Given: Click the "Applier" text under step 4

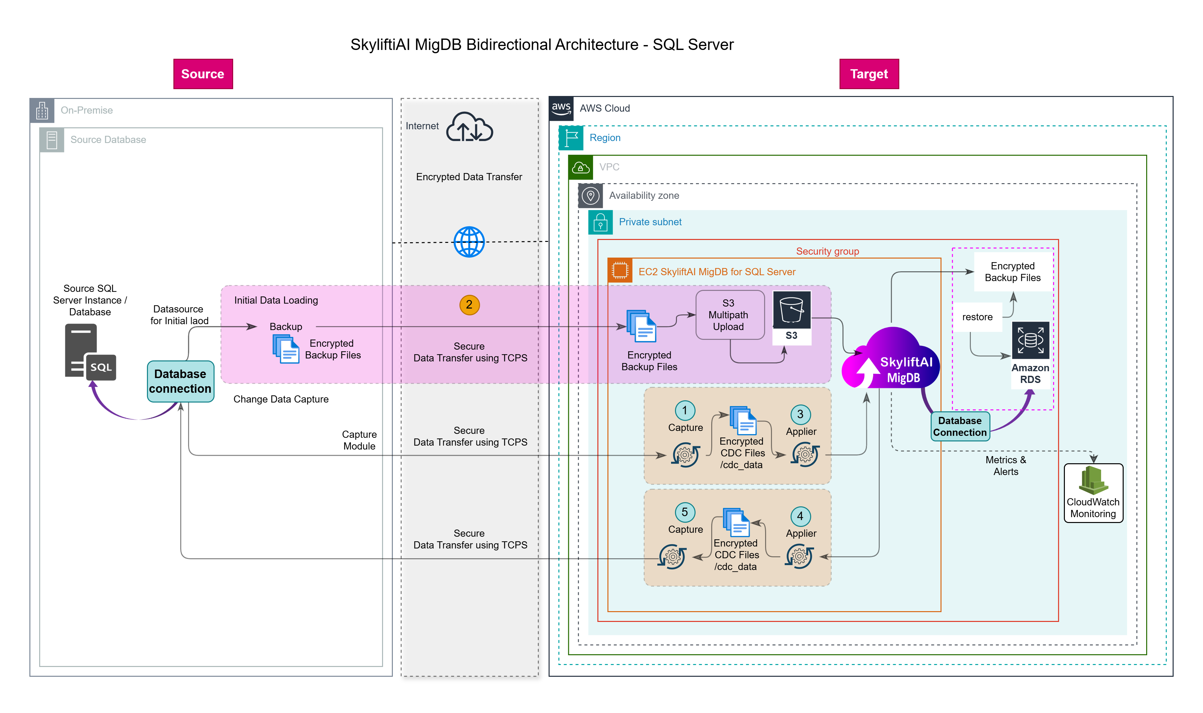Looking at the screenshot, I should tap(801, 534).
